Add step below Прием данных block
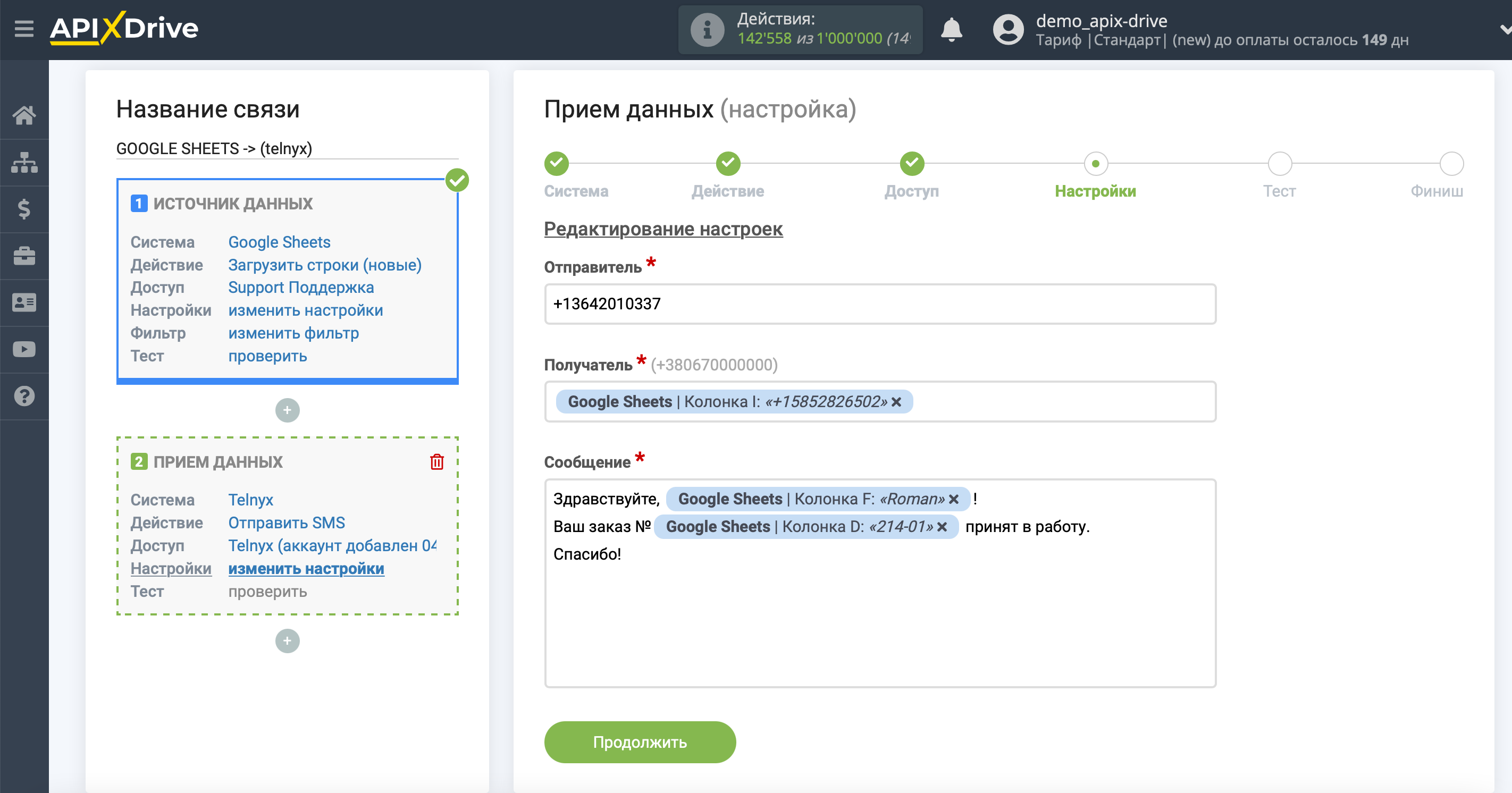 (x=287, y=641)
